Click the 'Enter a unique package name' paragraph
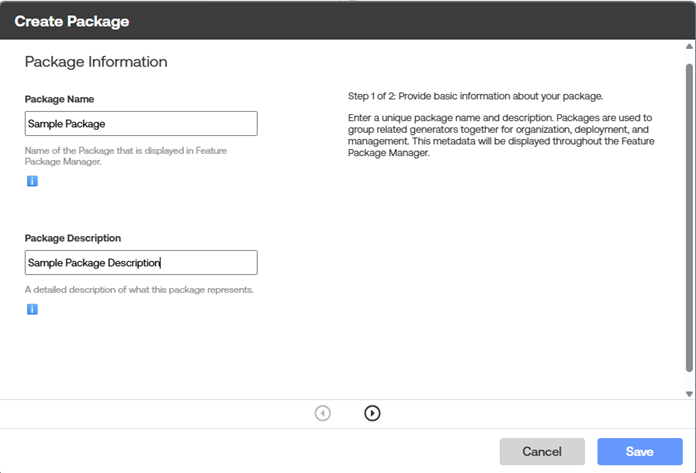Image resolution: width=696 pixels, height=473 pixels. 501,135
